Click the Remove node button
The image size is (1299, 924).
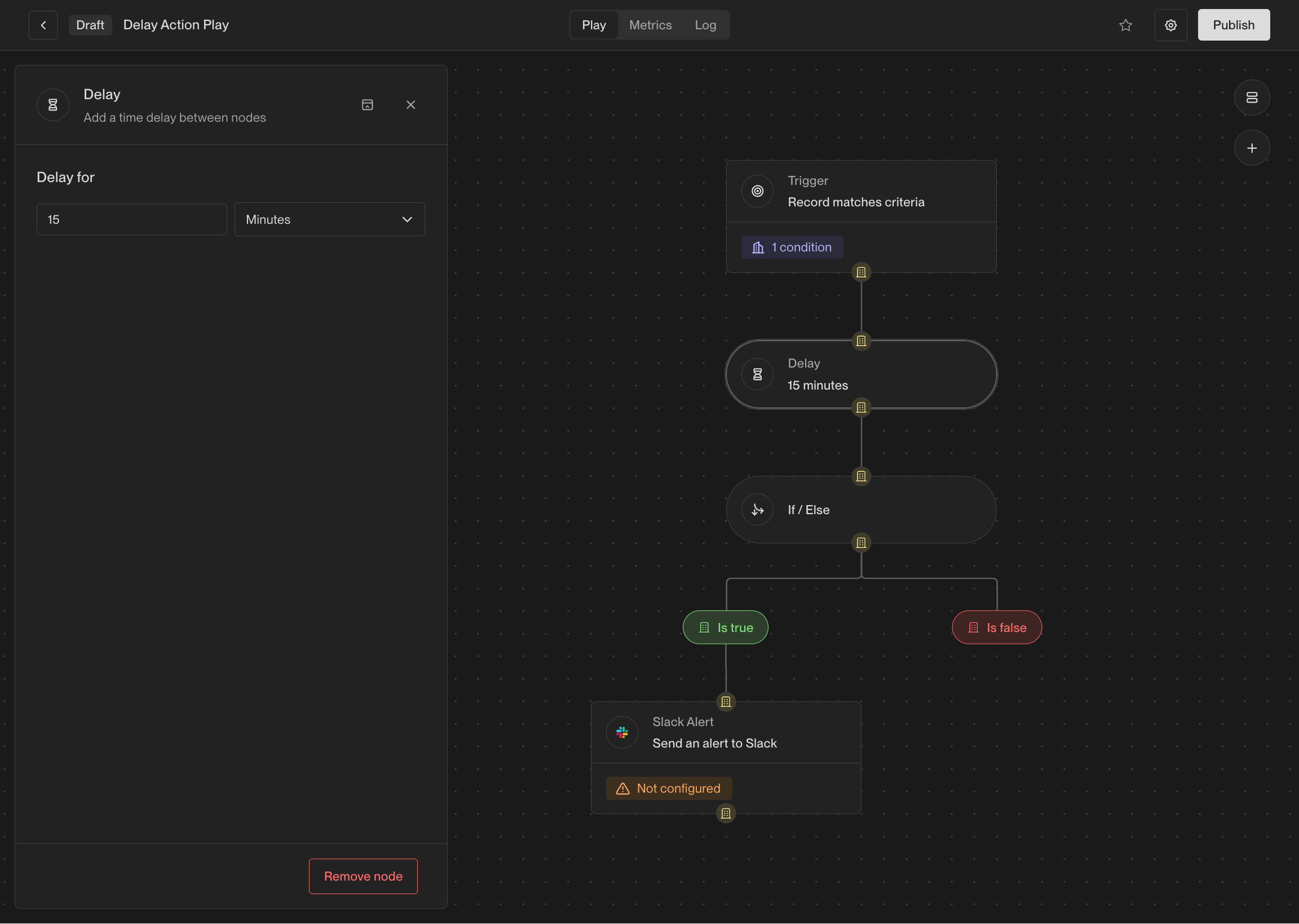(363, 876)
